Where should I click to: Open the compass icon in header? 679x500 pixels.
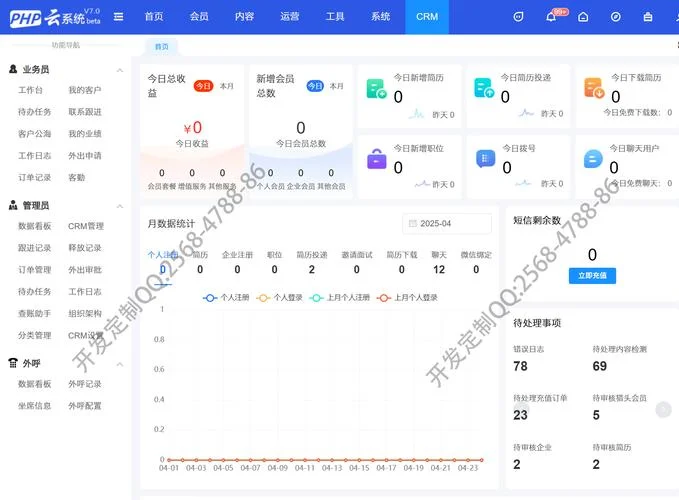click(x=615, y=17)
